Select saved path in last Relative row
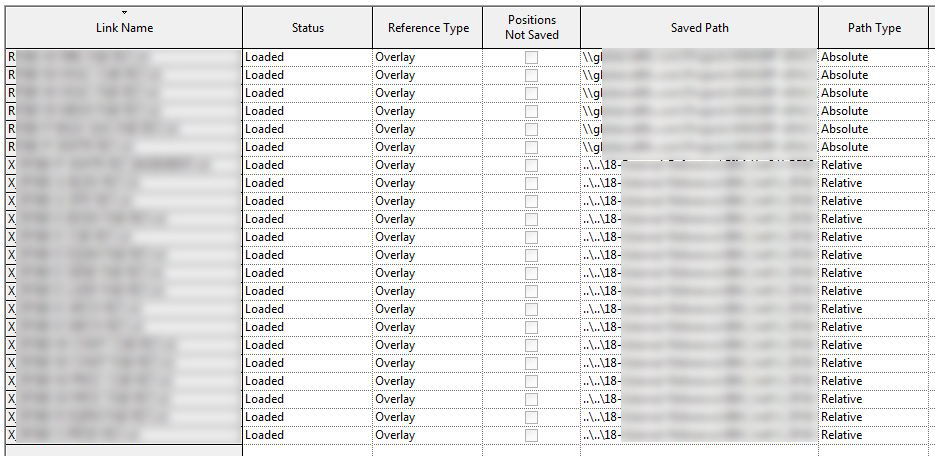 pos(699,435)
